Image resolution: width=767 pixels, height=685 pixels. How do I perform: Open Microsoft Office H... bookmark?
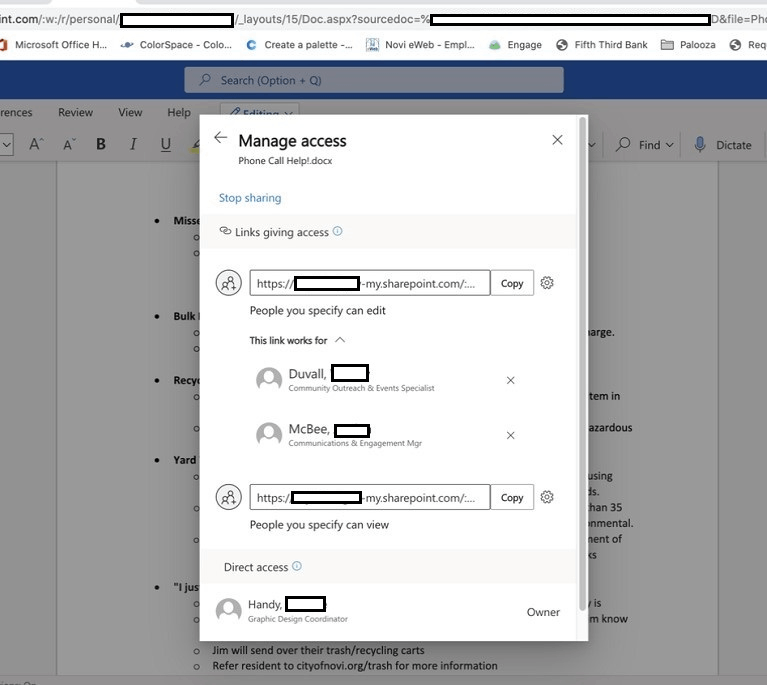(54, 45)
